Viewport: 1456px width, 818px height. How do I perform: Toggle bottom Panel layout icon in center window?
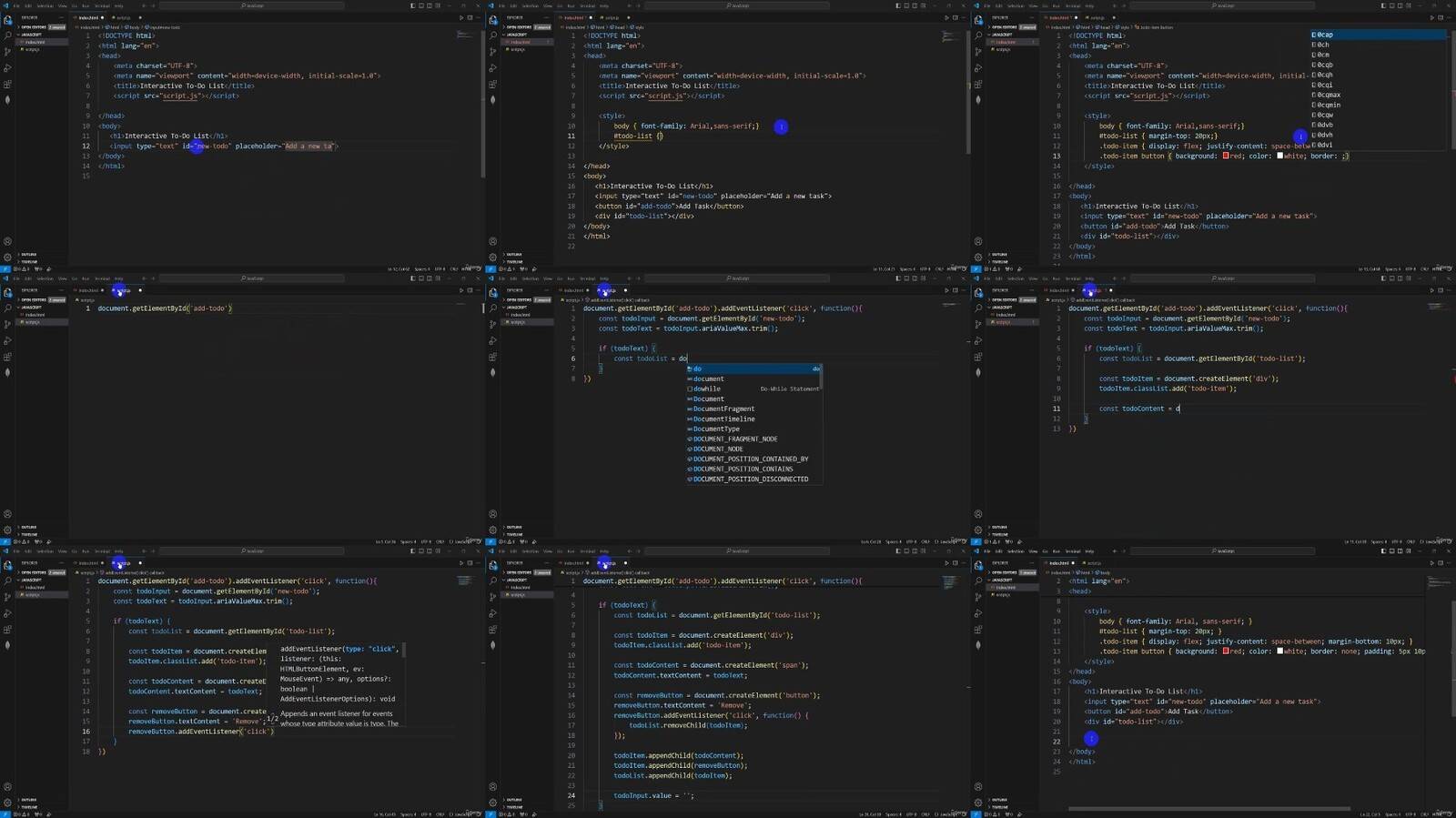[906, 278]
